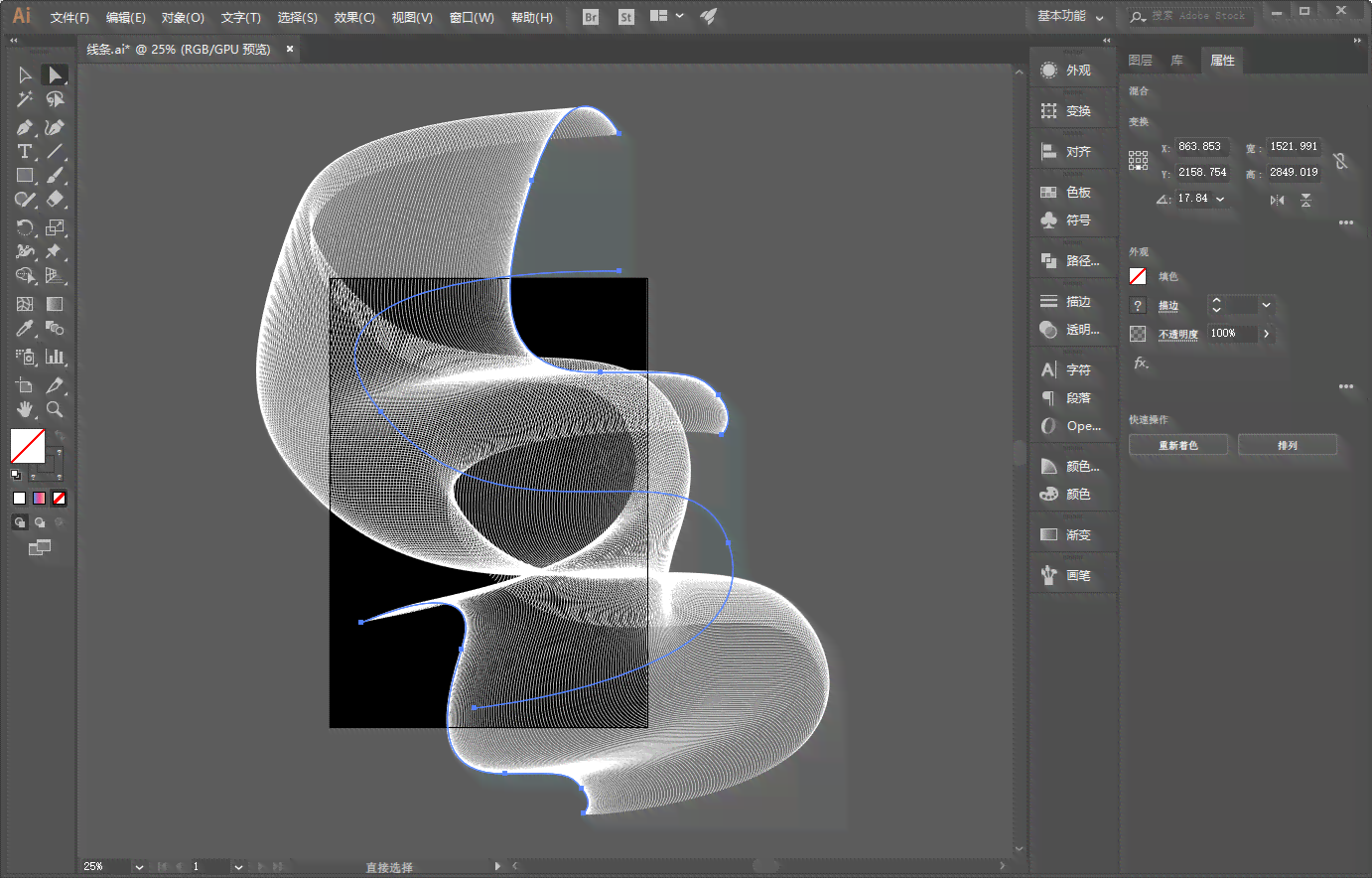
Task: Toggle flip vertical in transform section
Action: [1306, 200]
